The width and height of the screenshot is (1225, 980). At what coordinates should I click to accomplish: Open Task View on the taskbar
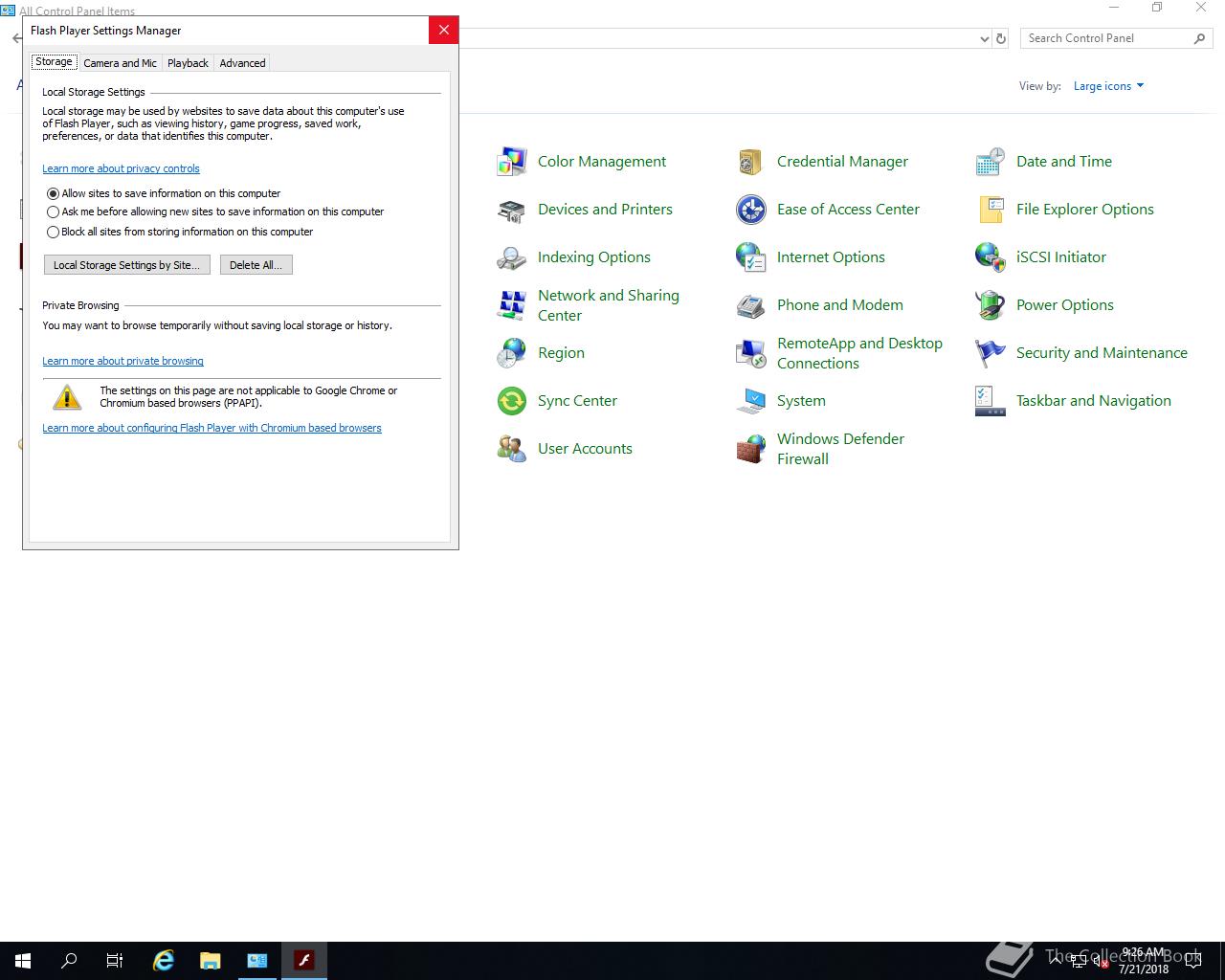115,961
